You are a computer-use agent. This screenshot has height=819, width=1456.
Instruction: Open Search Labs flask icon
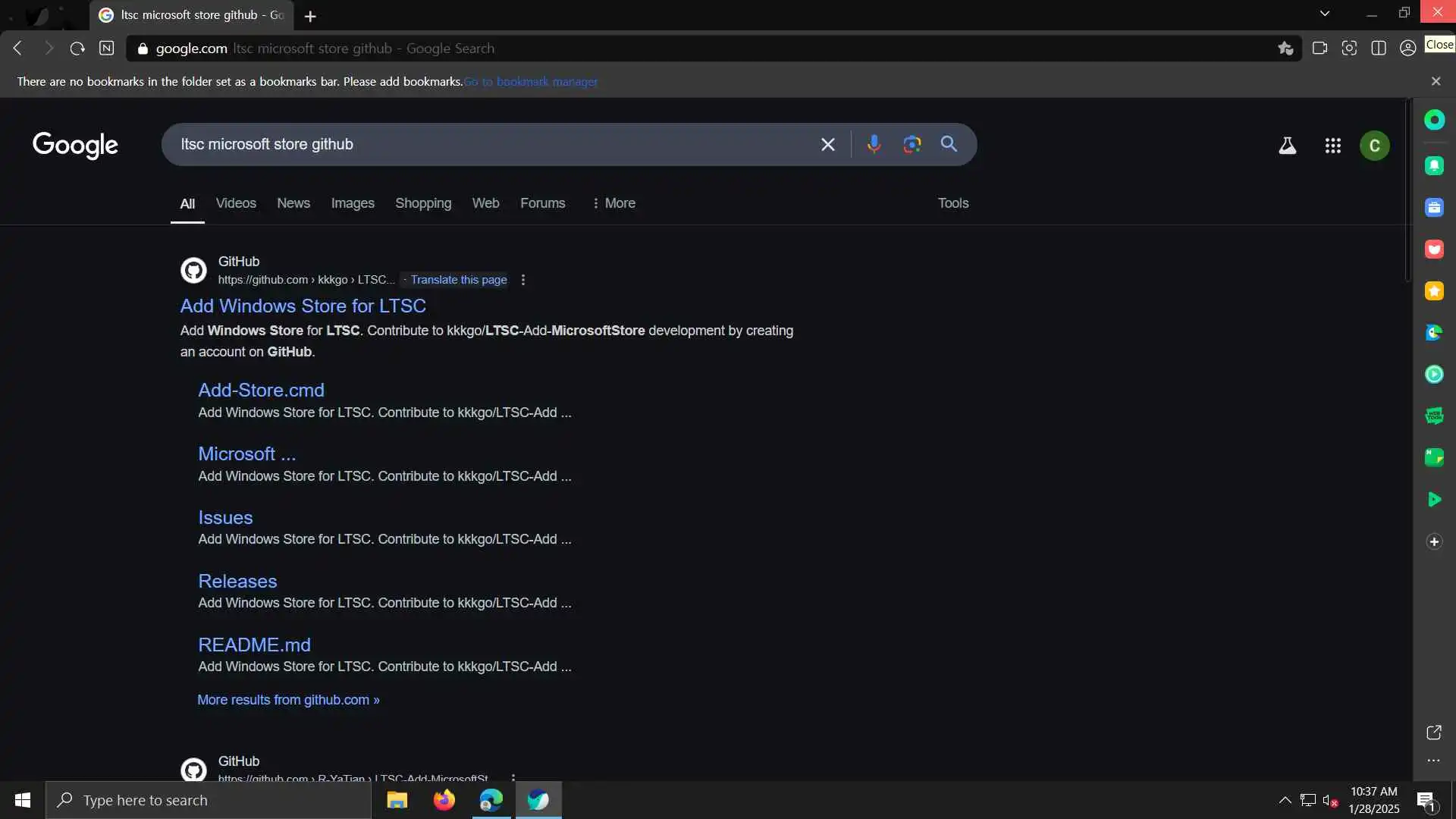coord(1287,146)
